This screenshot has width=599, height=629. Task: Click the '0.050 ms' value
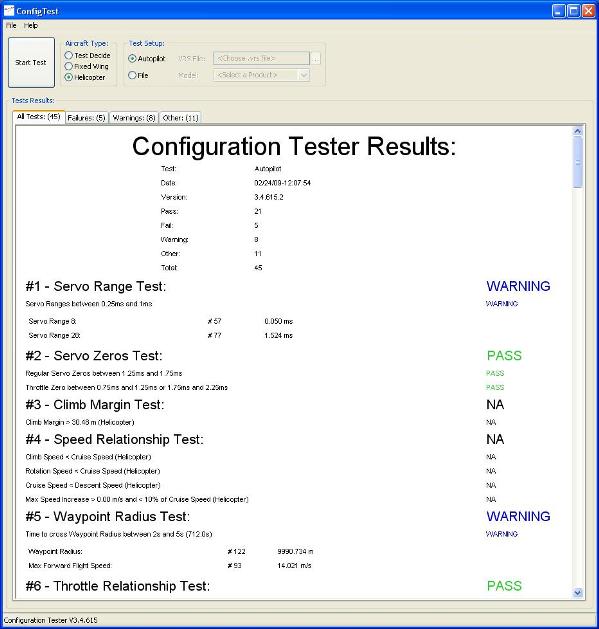pyautogui.click(x=279, y=321)
